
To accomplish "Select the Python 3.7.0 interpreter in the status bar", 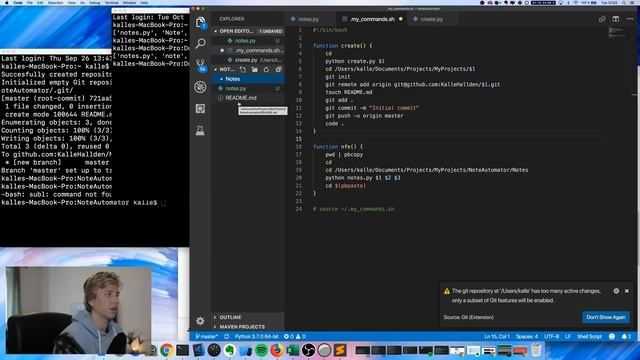I will (x=256, y=336).
